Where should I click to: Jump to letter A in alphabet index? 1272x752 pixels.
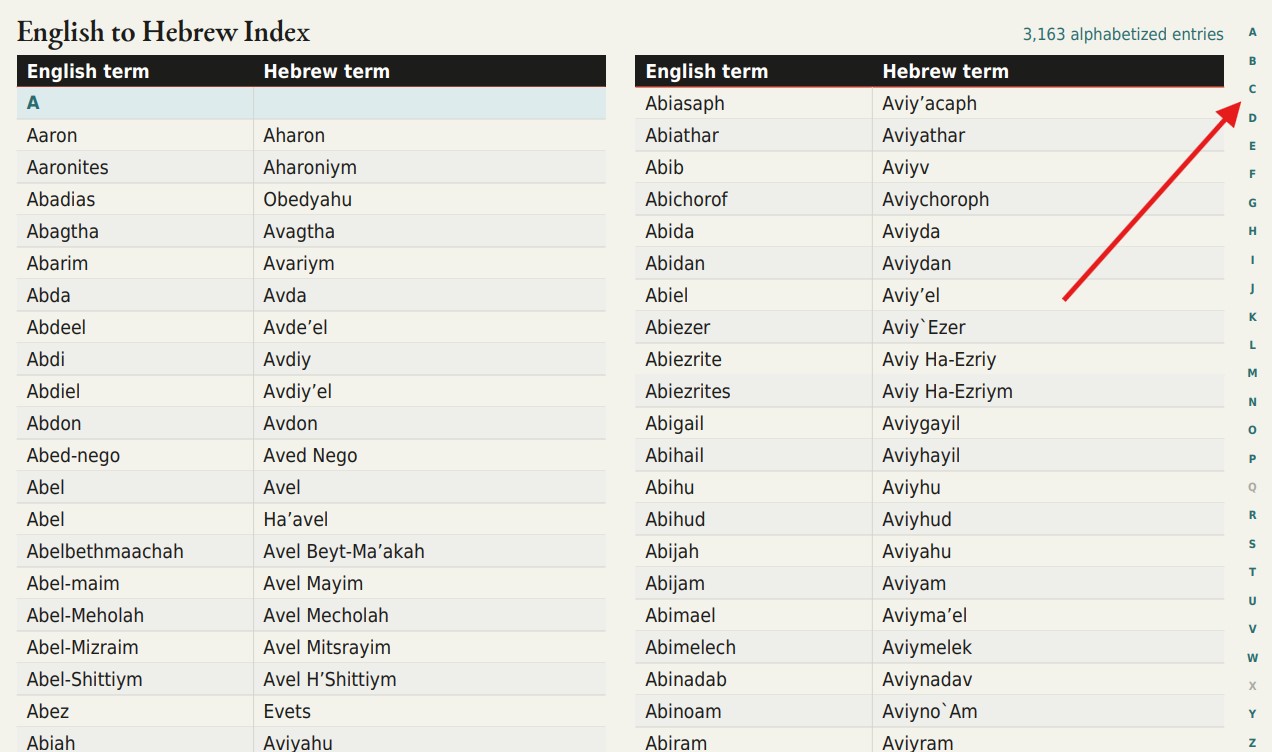point(1252,33)
